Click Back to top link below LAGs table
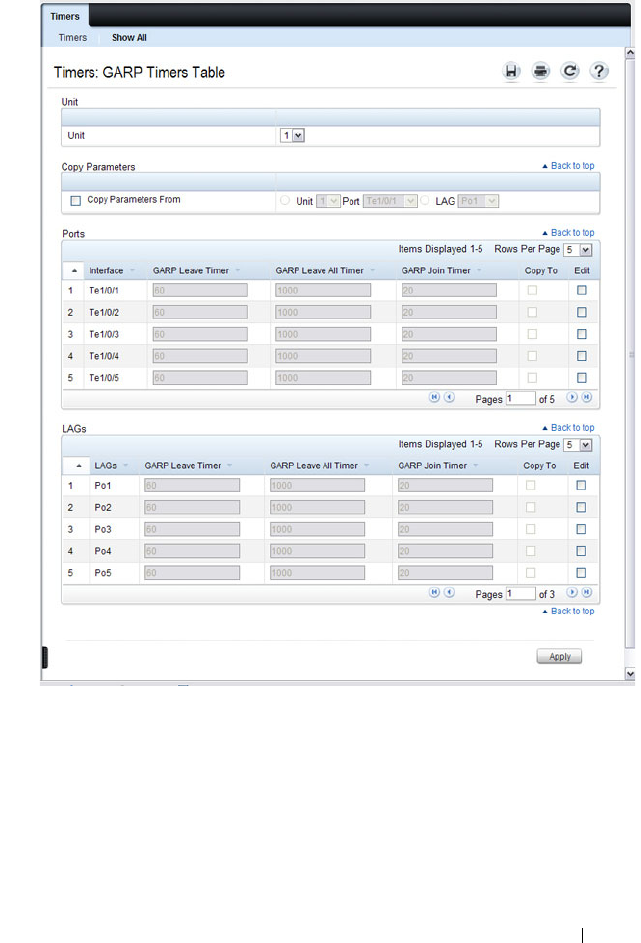Viewport: 641px width, 943px height. 568,610
